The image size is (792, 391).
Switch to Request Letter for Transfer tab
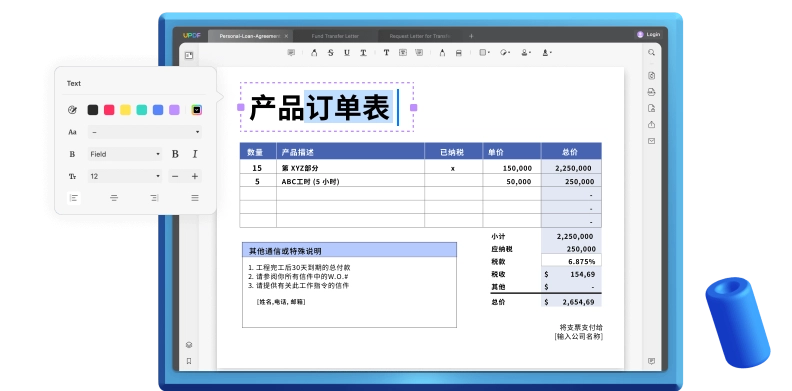pos(419,36)
